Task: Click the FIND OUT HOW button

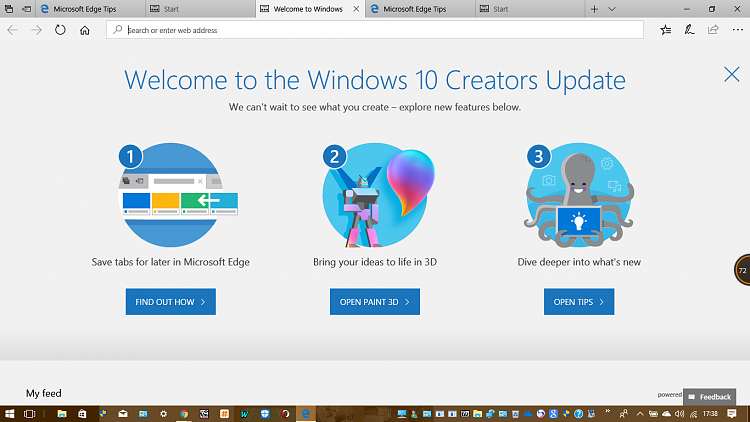Action: [171, 301]
